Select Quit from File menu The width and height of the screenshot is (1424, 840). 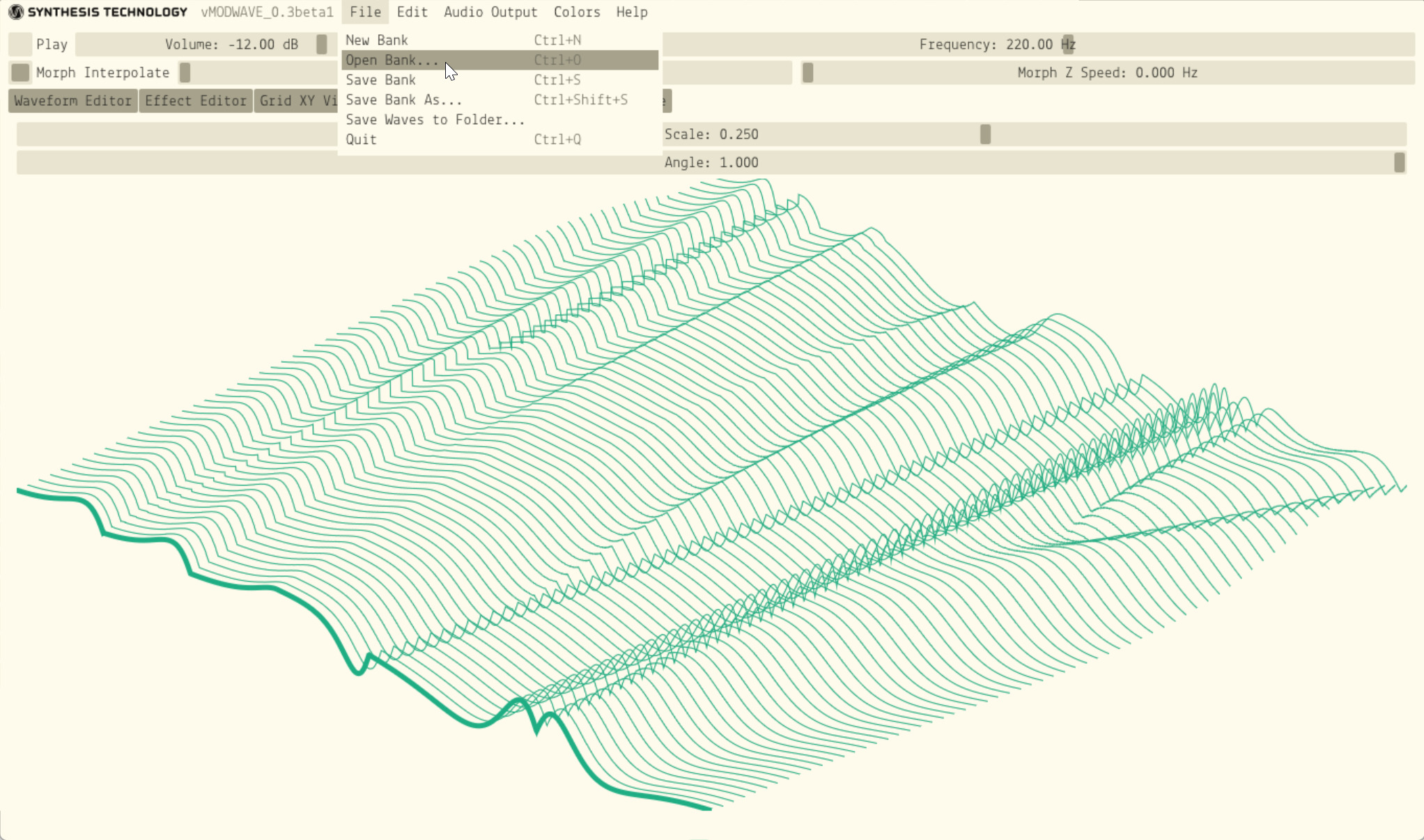coord(500,139)
